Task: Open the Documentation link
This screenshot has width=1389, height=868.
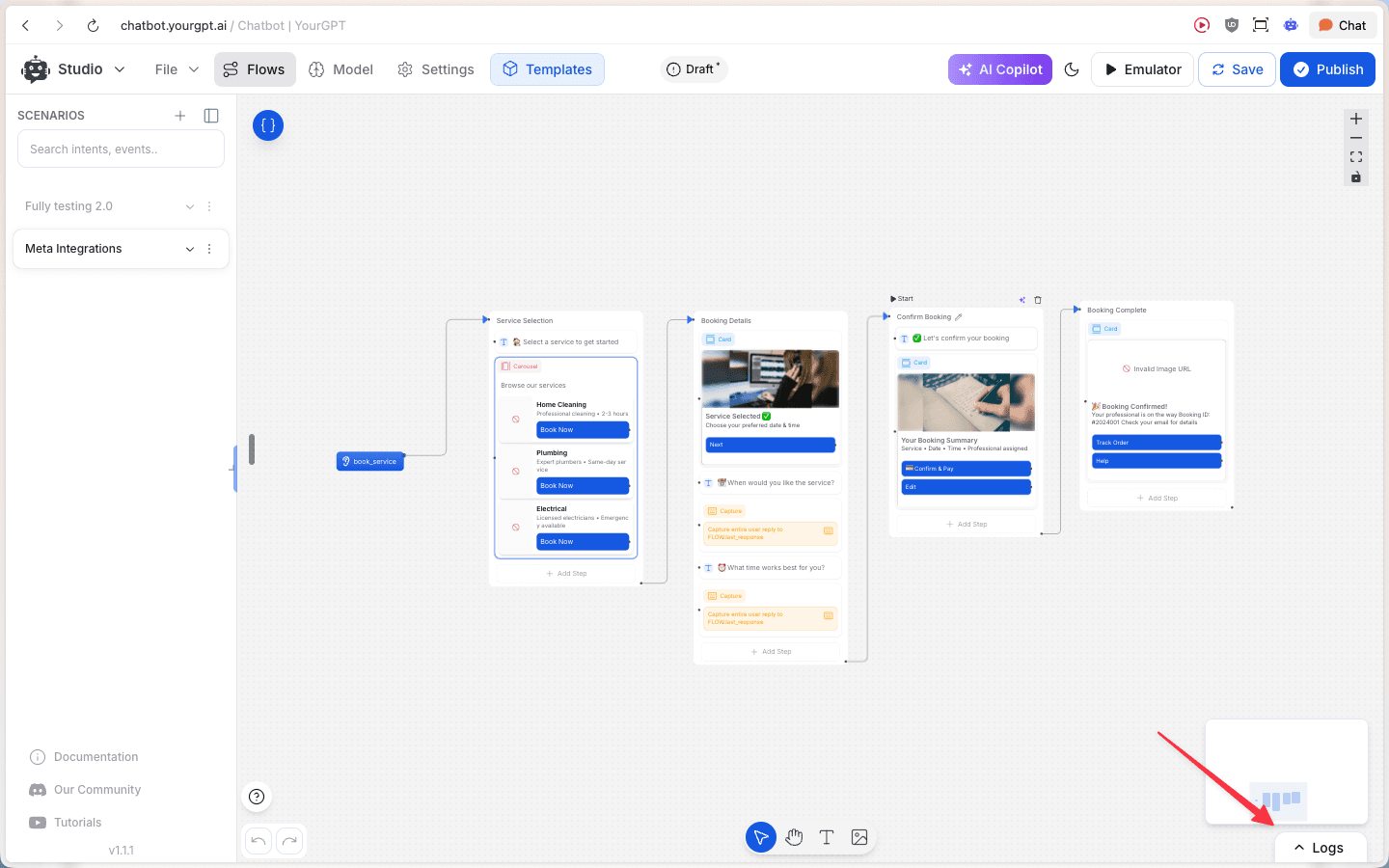Action: 95,757
